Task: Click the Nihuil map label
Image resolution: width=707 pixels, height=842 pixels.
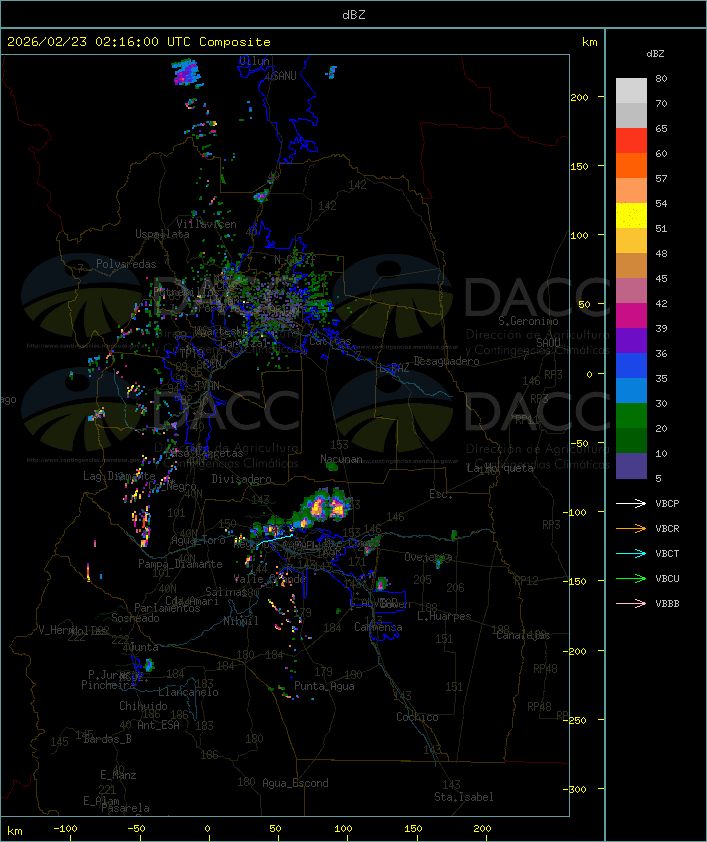Action: (242, 621)
